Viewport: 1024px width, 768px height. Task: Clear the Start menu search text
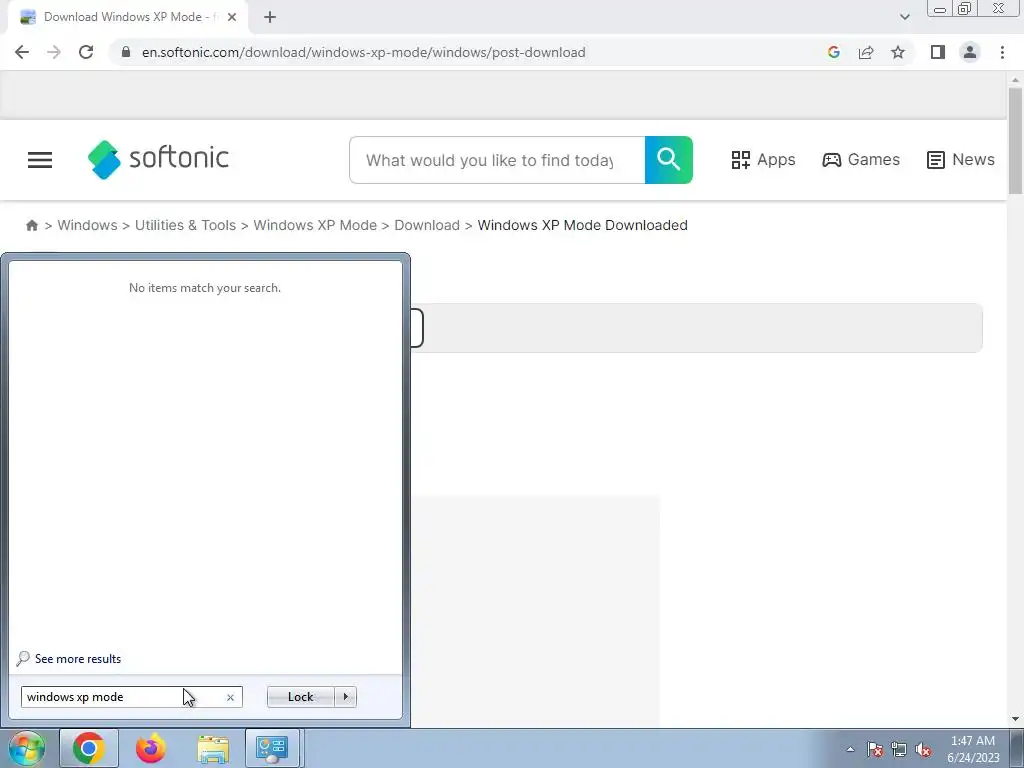point(230,697)
